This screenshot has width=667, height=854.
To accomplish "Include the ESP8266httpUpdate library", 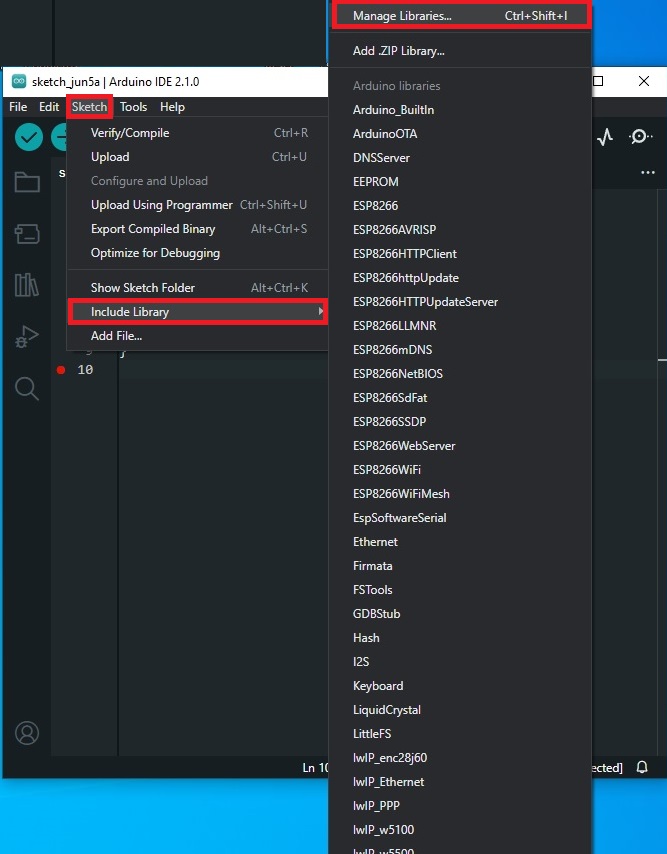I will click(461, 277).
